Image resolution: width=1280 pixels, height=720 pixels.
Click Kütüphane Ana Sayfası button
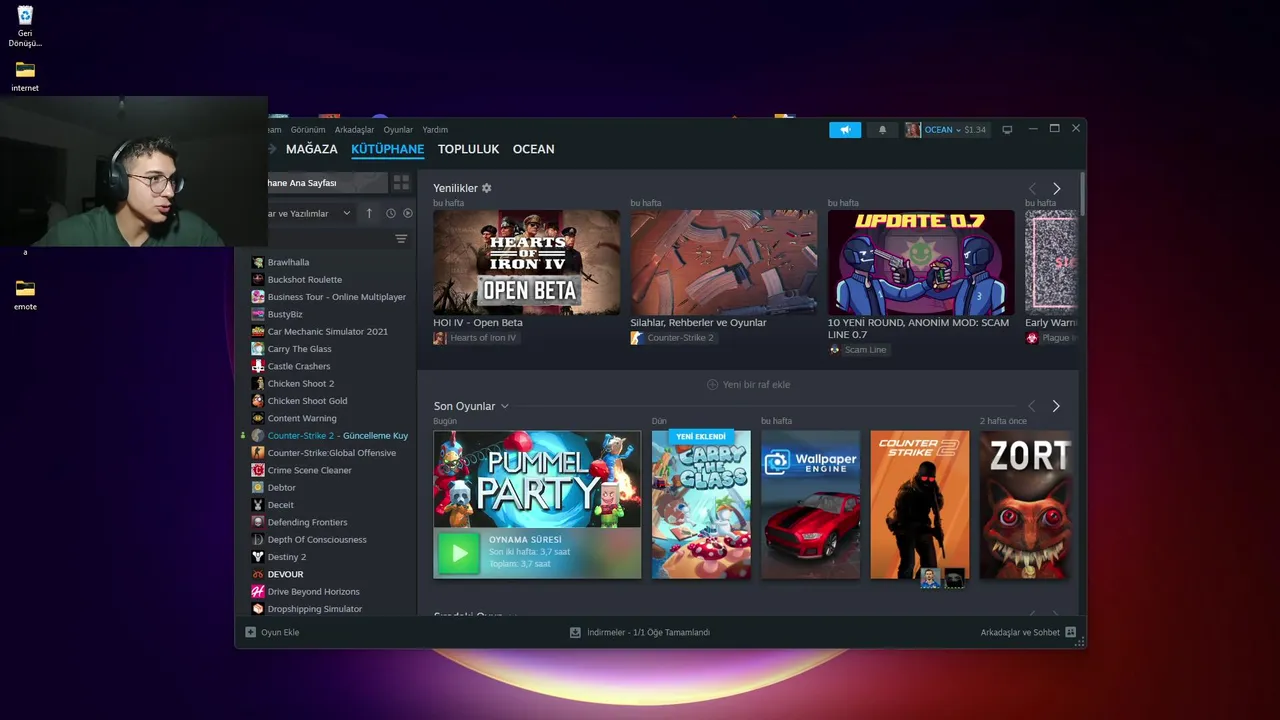point(326,183)
